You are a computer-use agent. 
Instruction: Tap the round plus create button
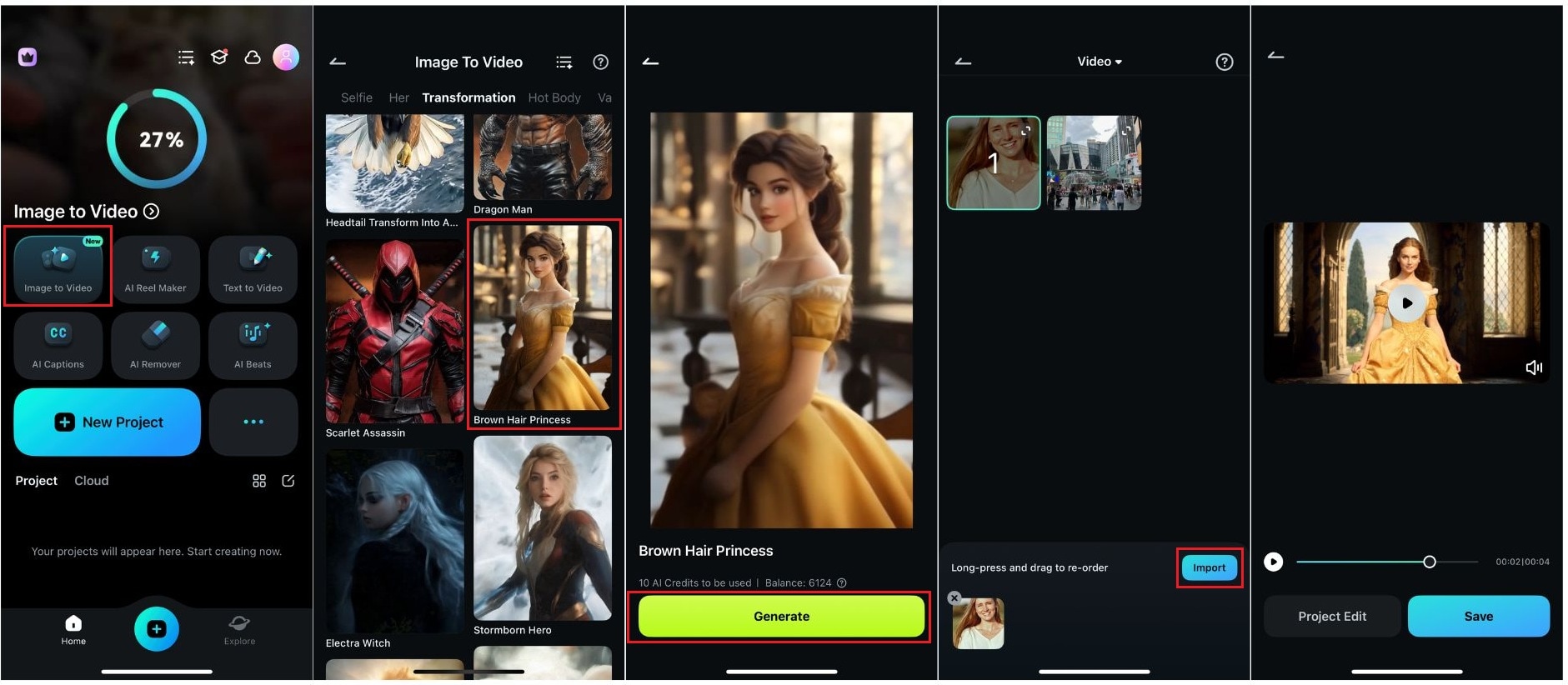(x=157, y=629)
